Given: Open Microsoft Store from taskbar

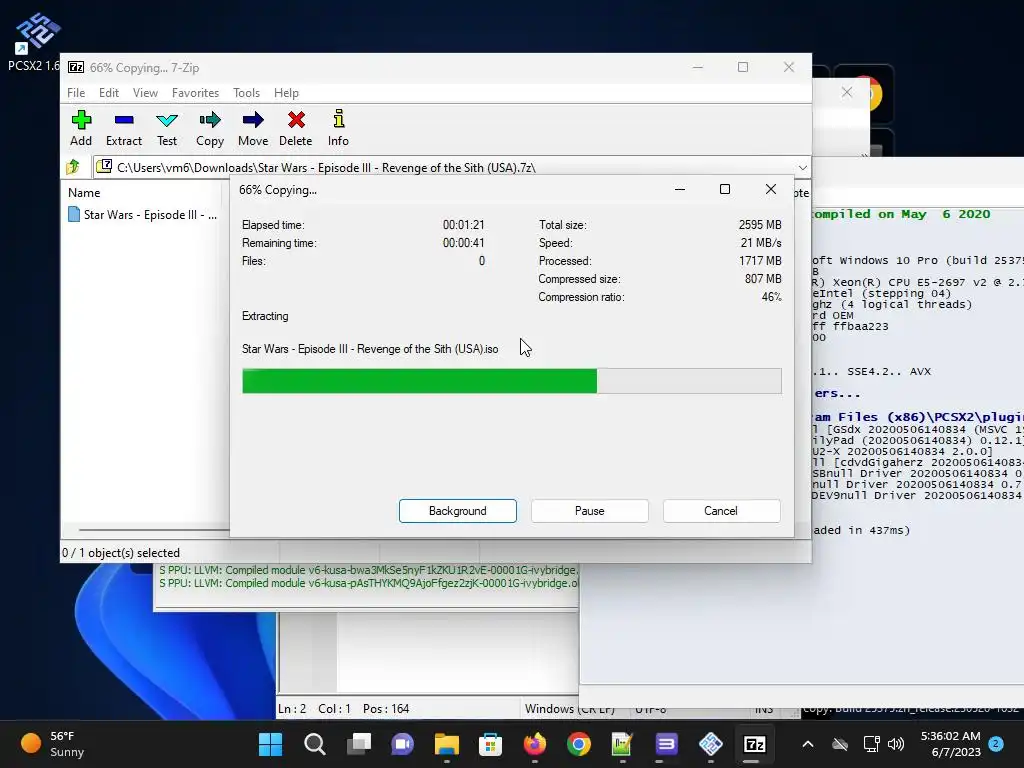Looking at the screenshot, I should pyautogui.click(x=490, y=744).
